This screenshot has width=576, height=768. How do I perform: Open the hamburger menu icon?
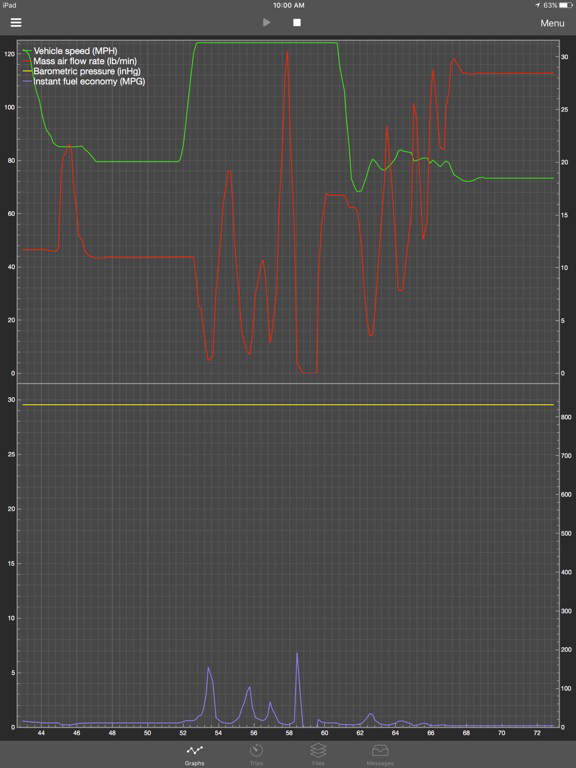(16, 23)
